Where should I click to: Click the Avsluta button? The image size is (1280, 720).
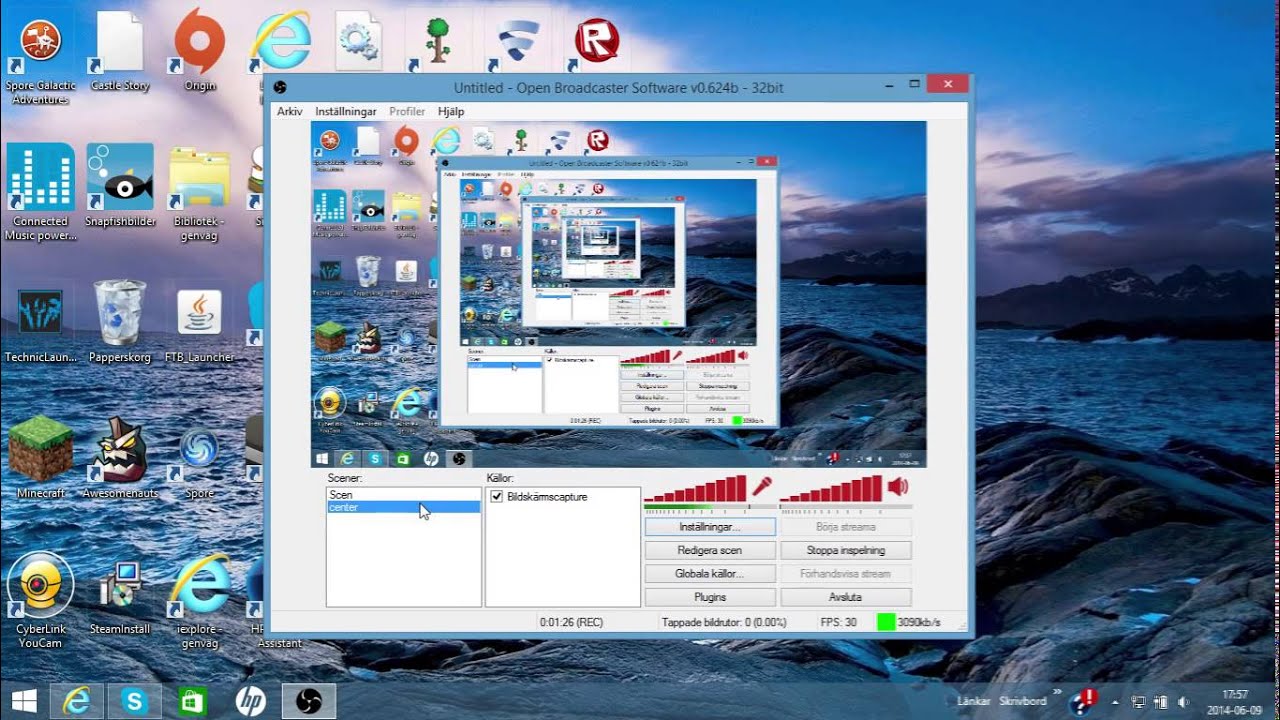tap(846, 597)
